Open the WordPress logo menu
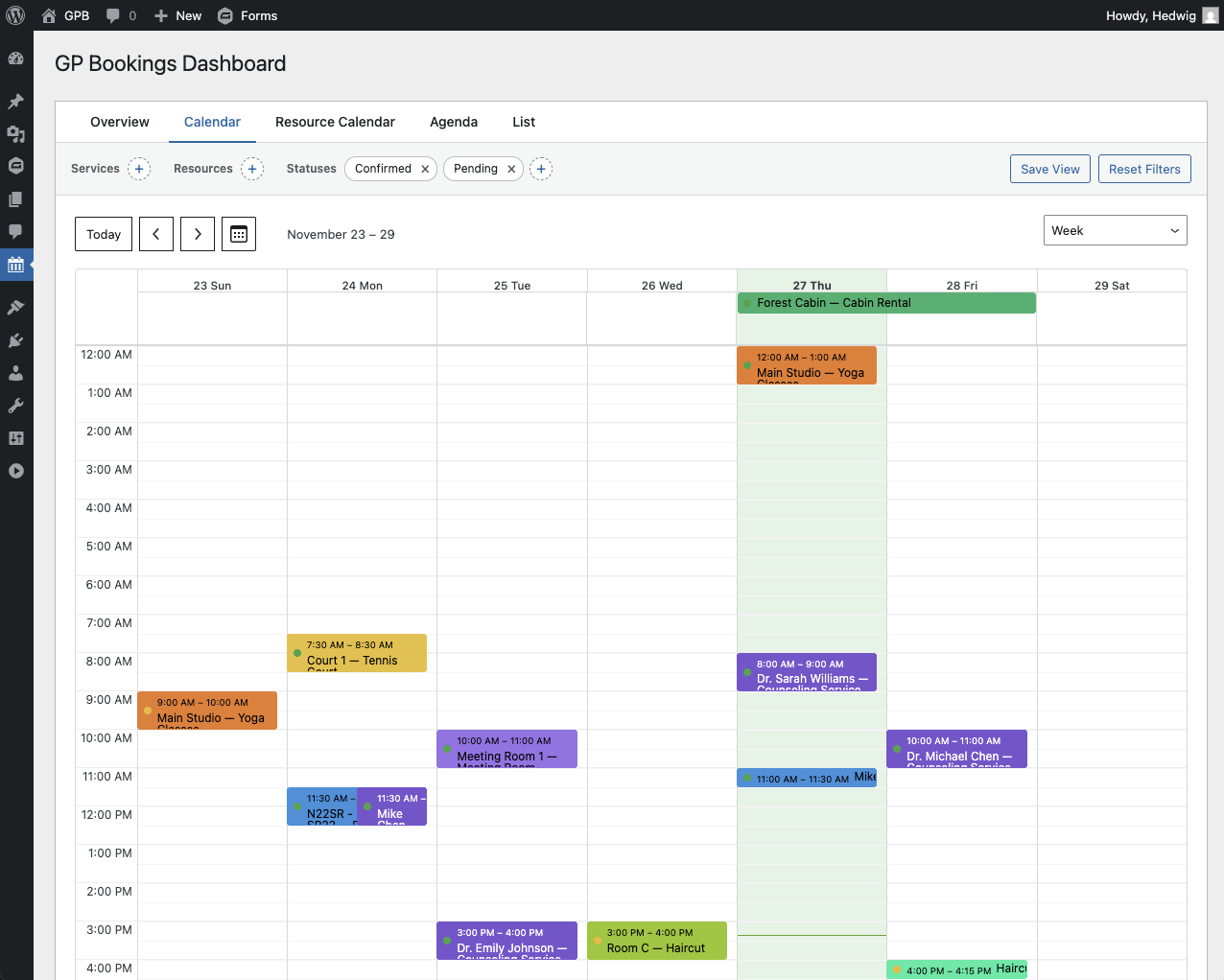Screen dimensions: 1224x980 (16, 15)
